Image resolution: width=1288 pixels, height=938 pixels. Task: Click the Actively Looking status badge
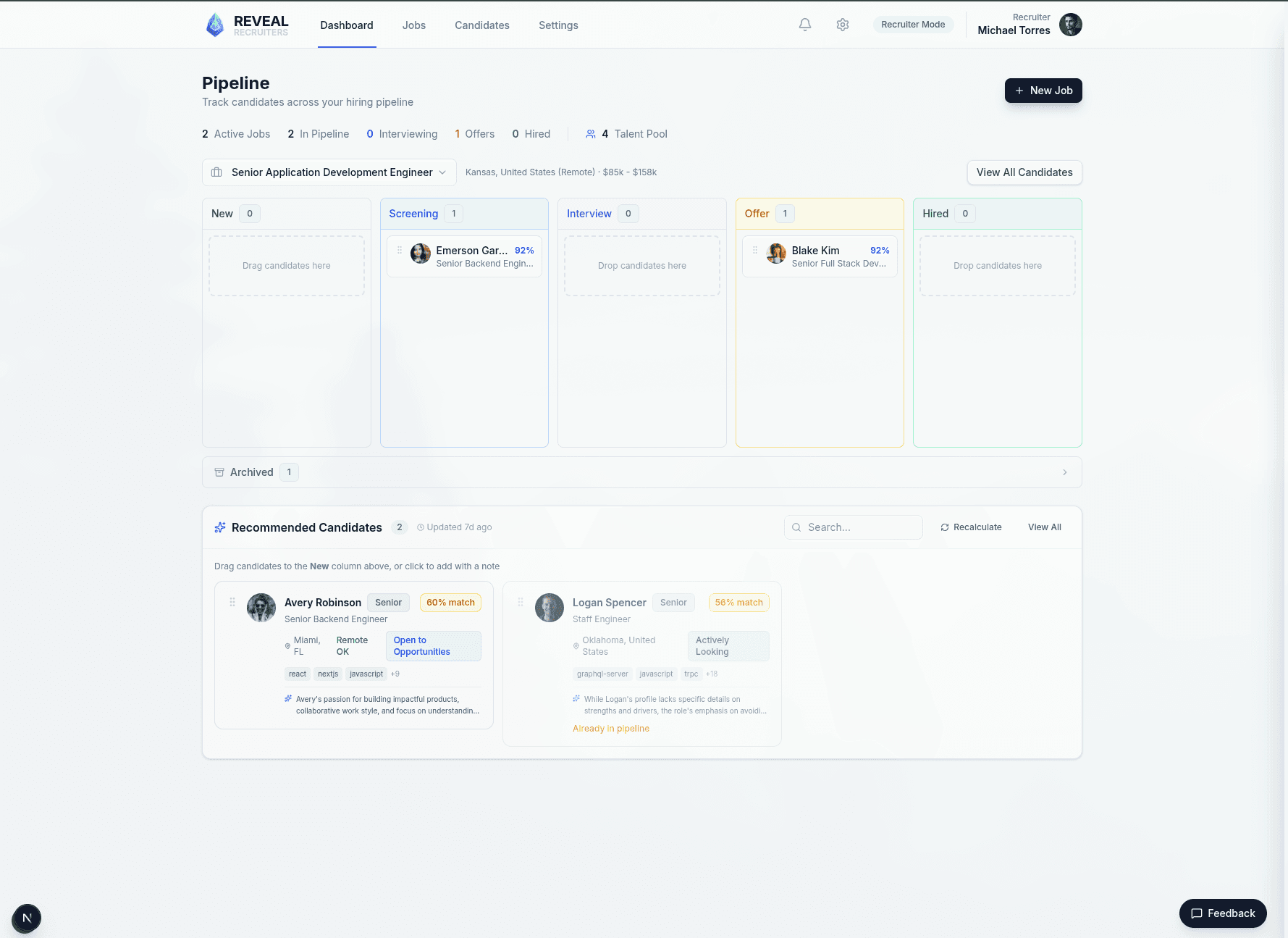coord(728,646)
